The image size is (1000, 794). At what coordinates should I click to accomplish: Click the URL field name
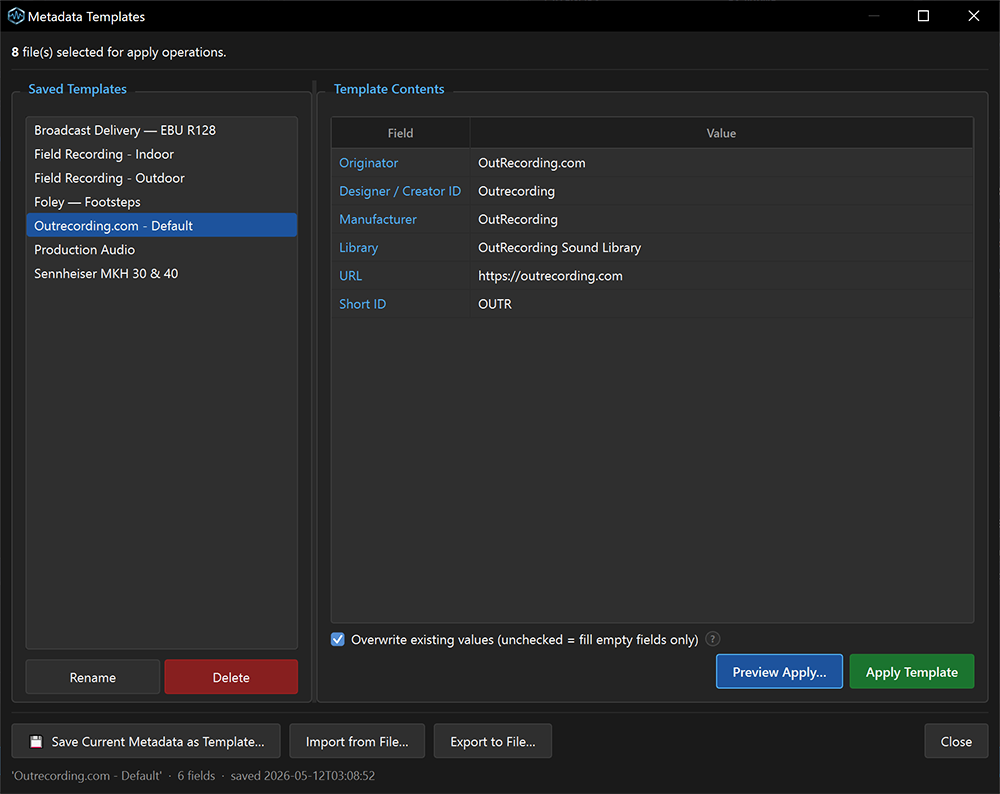351,276
